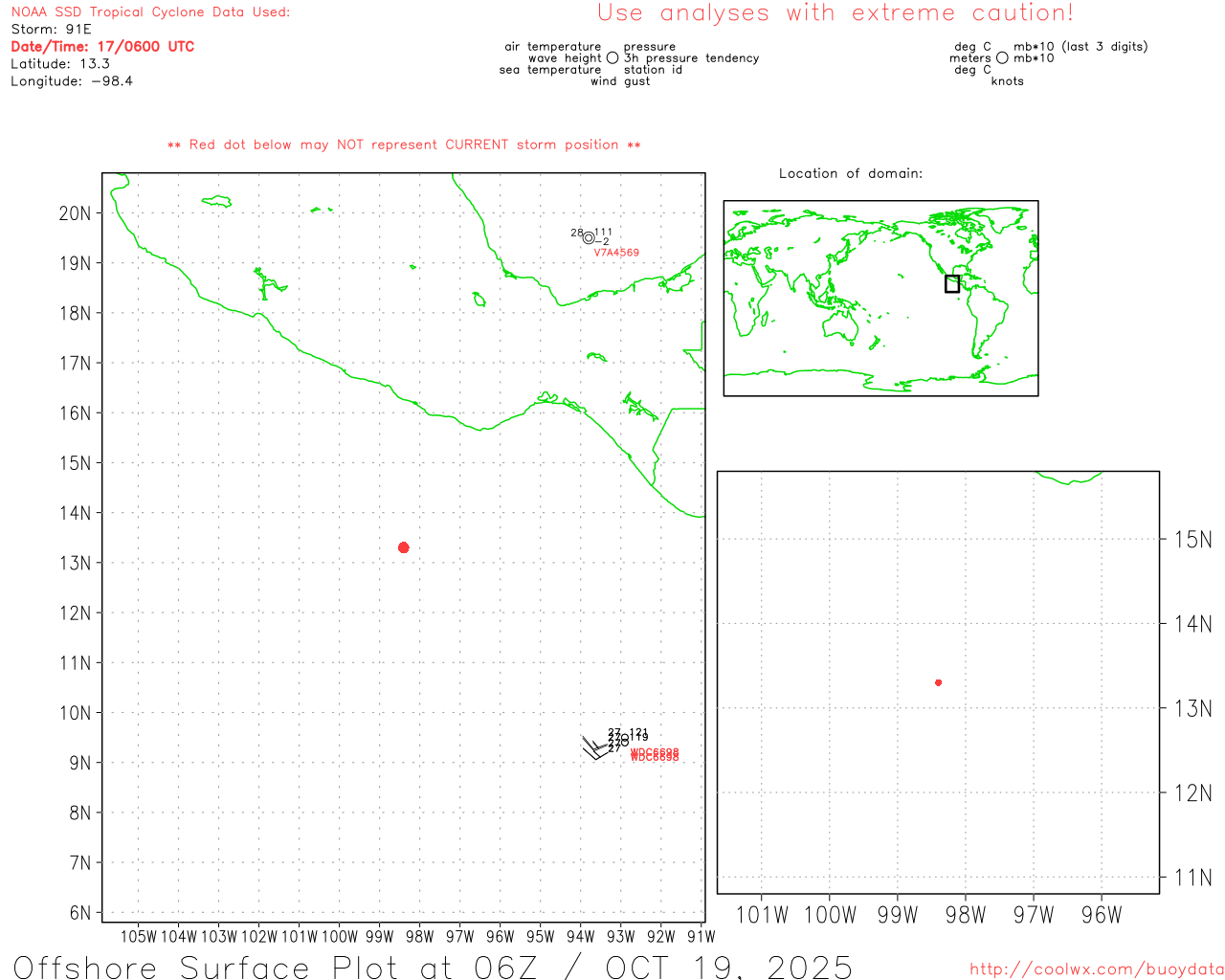
Task: Click the 18N label on the main map axis
Action: (x=75, y=313)
